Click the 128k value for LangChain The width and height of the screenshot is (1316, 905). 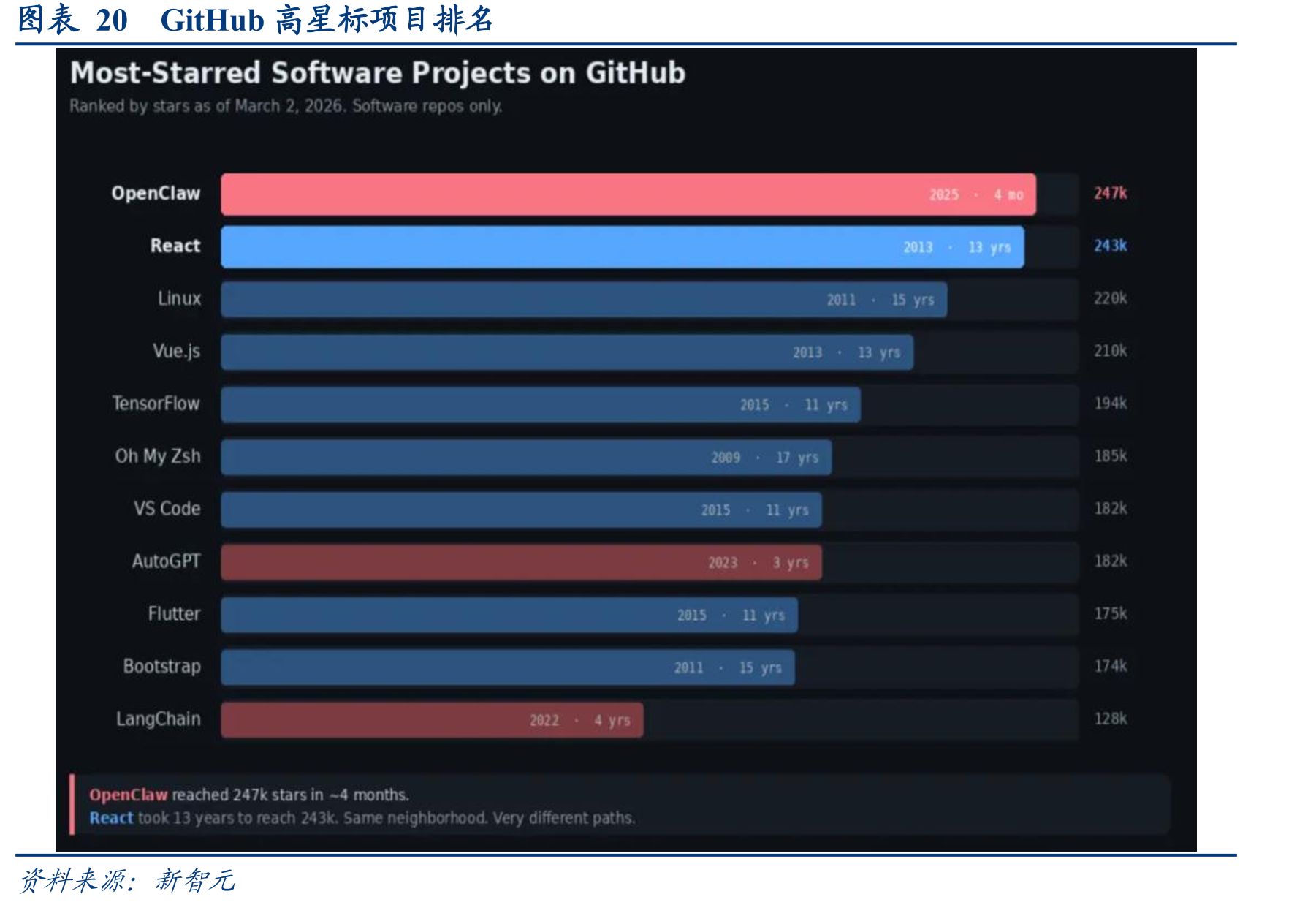coord(1110,719)
